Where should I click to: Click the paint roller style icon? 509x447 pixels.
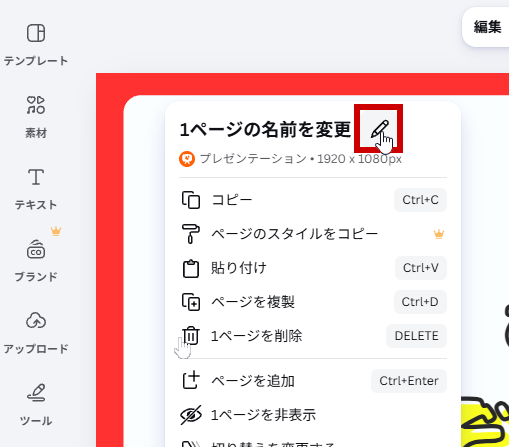pos(191,234)
